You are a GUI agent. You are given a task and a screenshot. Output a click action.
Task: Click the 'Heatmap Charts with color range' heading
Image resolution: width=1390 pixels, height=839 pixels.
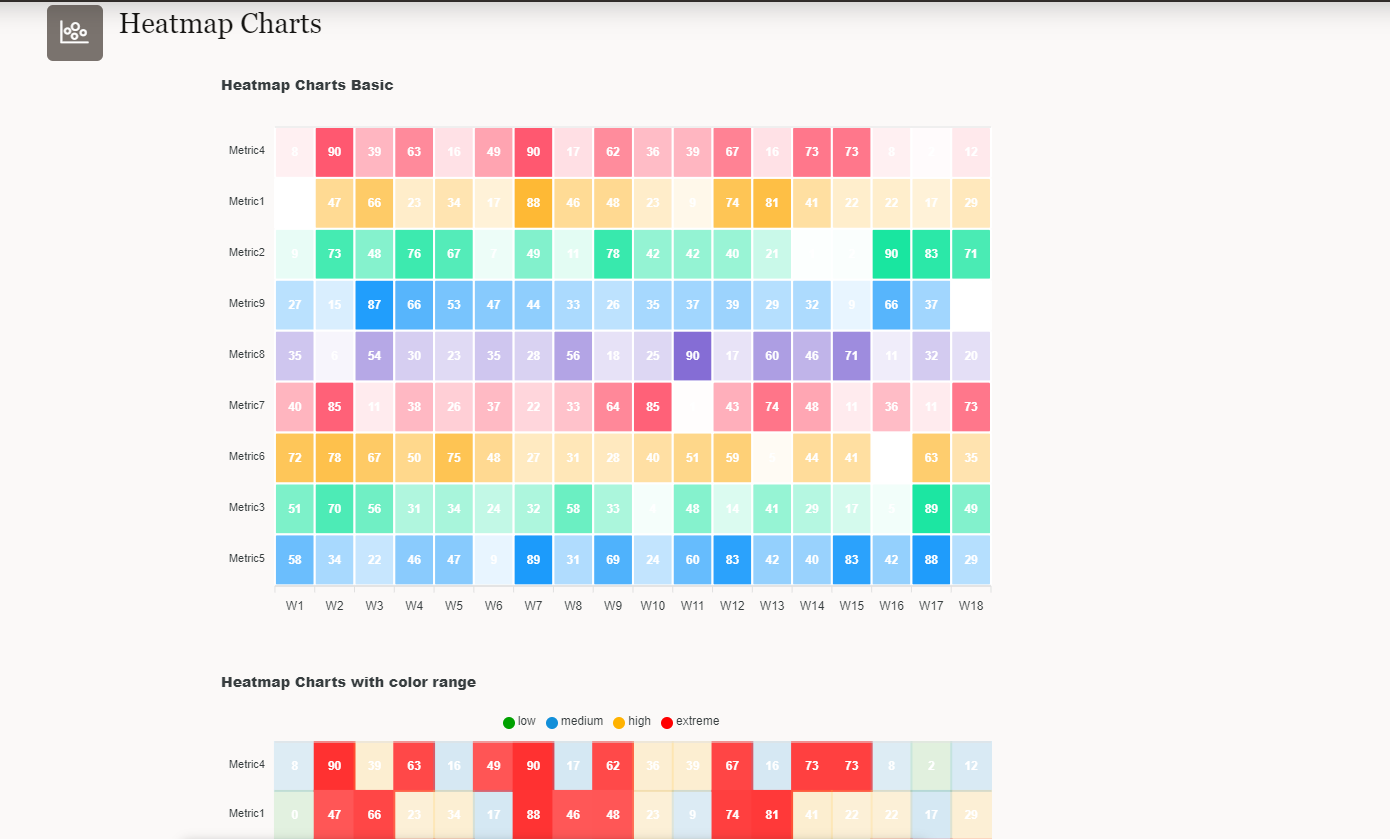click(348, 682)
